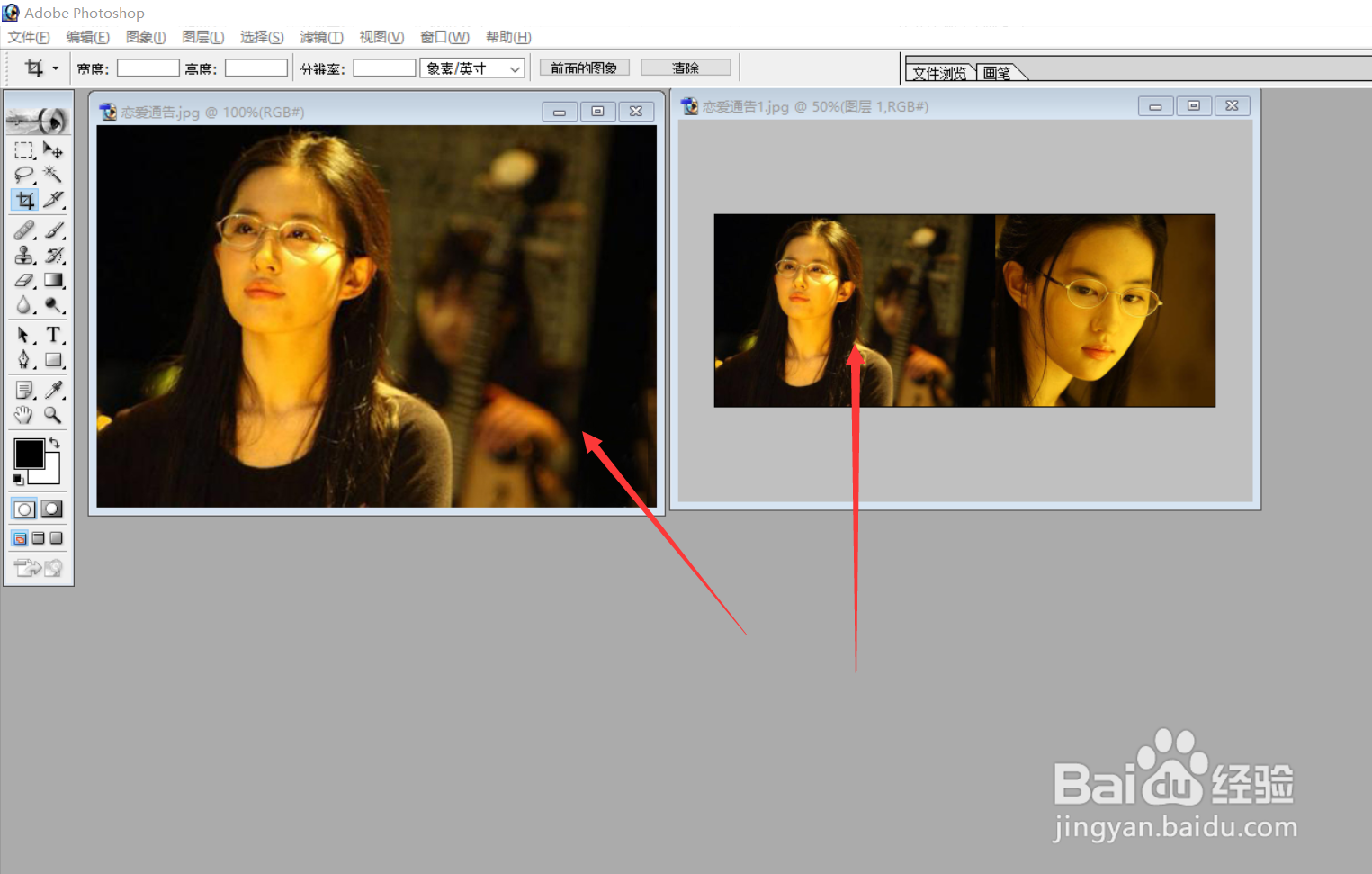Screen dimensions: 1372x874
Task: Open the 选择(S) menu
Action: 262,37
